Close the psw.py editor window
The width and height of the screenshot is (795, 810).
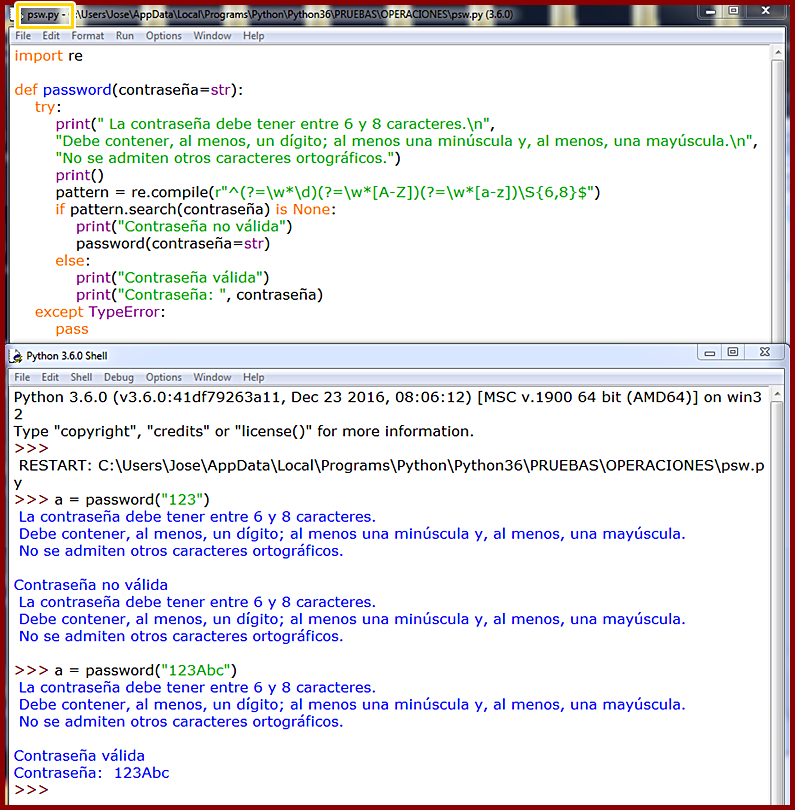766,11
